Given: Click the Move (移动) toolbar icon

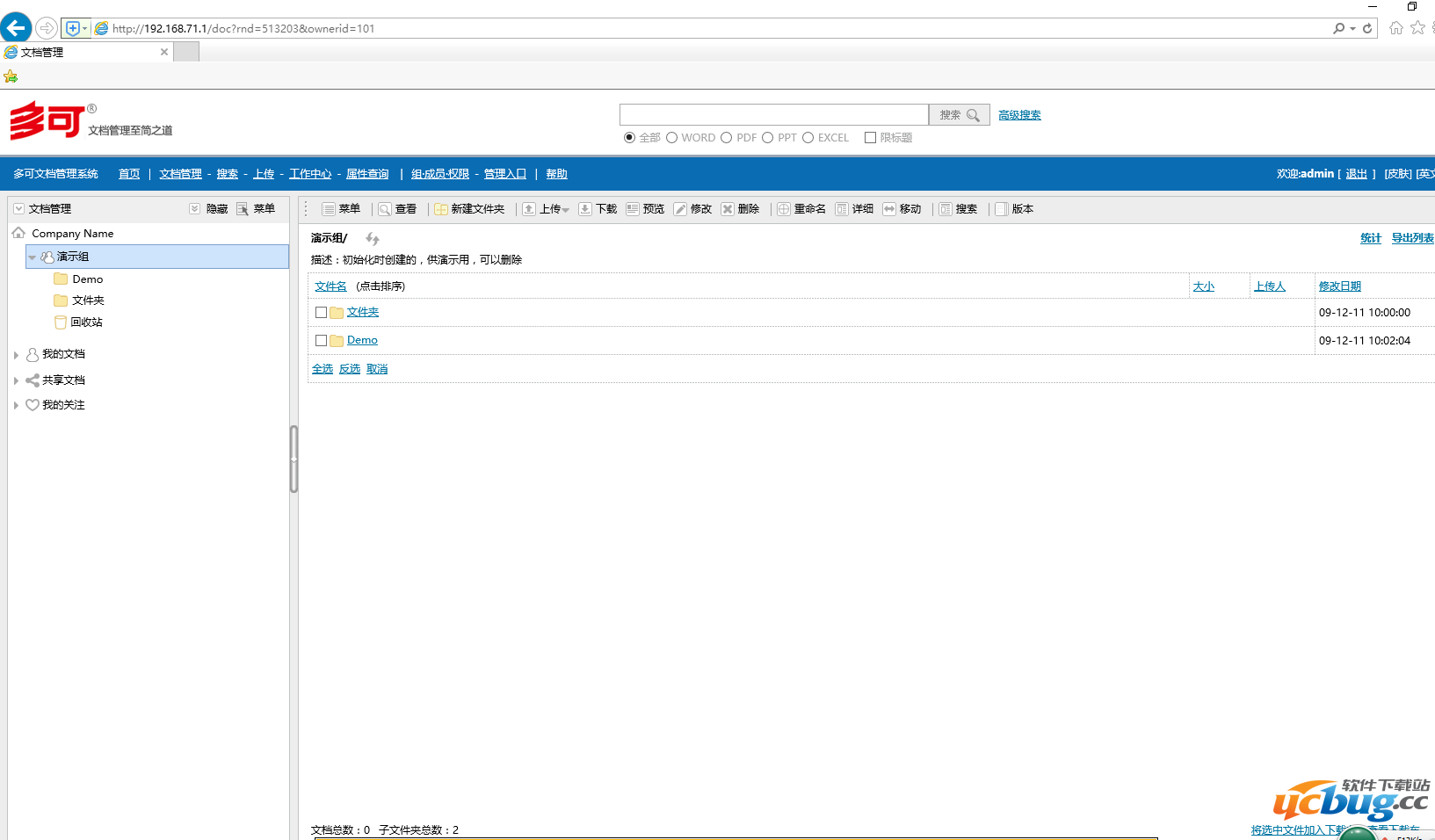Looking at the screenshot, I should (x=889, y=209).
